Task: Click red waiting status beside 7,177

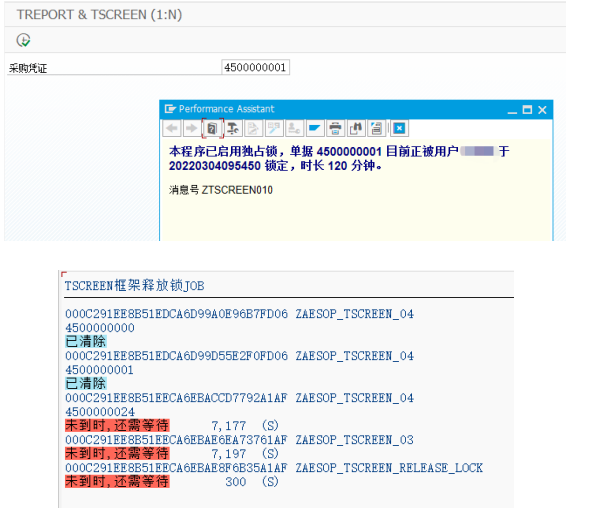Action: (117, 426)
